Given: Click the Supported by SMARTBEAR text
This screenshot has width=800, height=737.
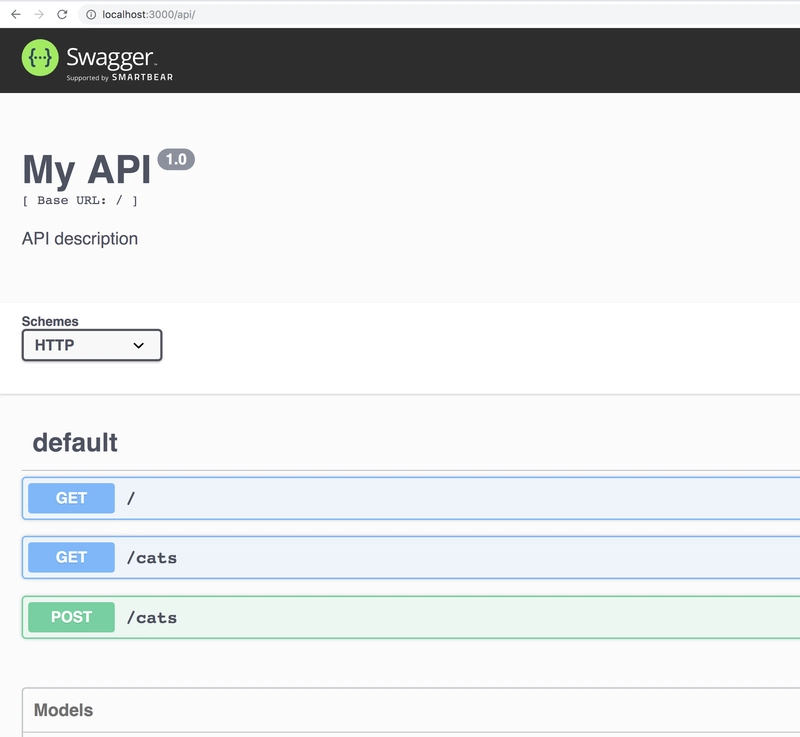Looking at the screenshot, I should click(x=120, y=78).
